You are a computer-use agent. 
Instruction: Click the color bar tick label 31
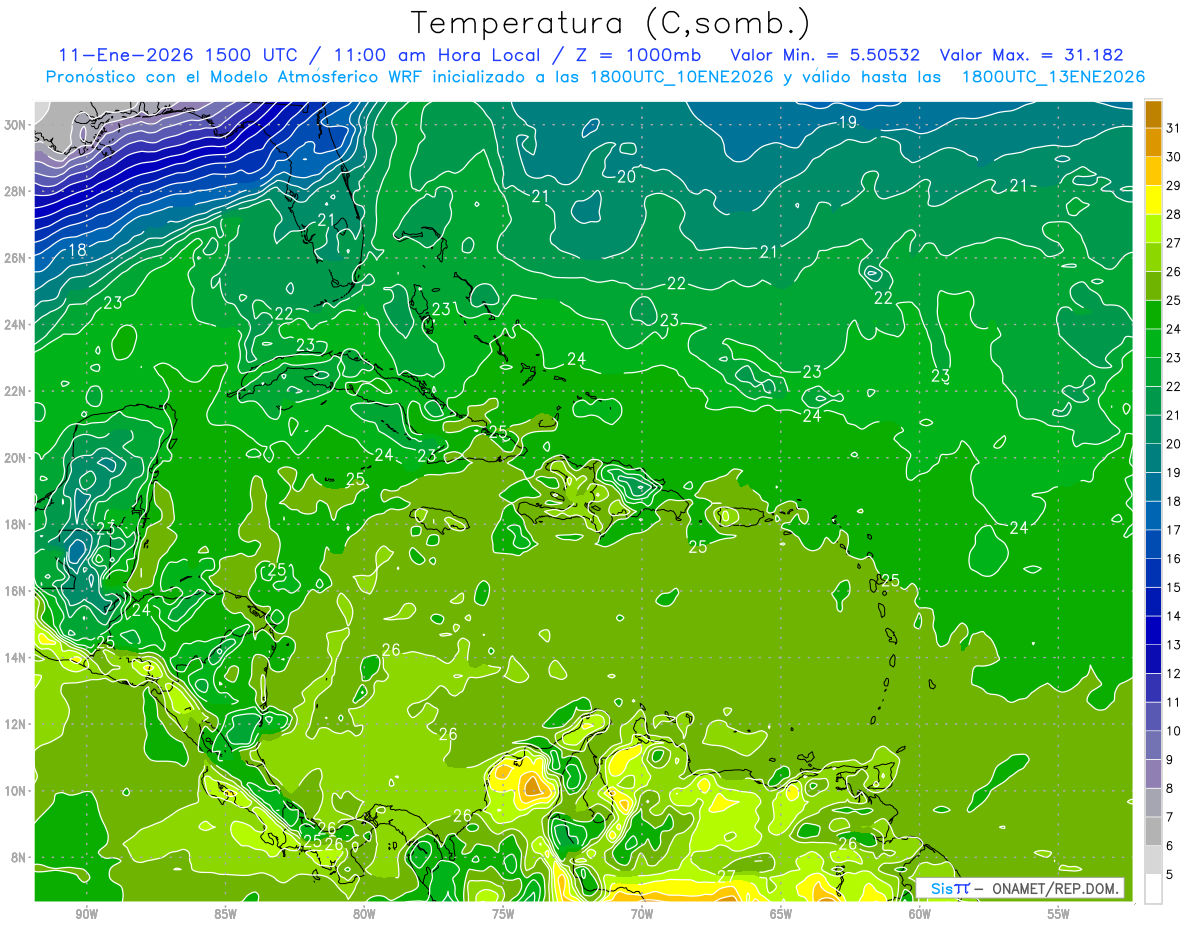coord(1174,128)
